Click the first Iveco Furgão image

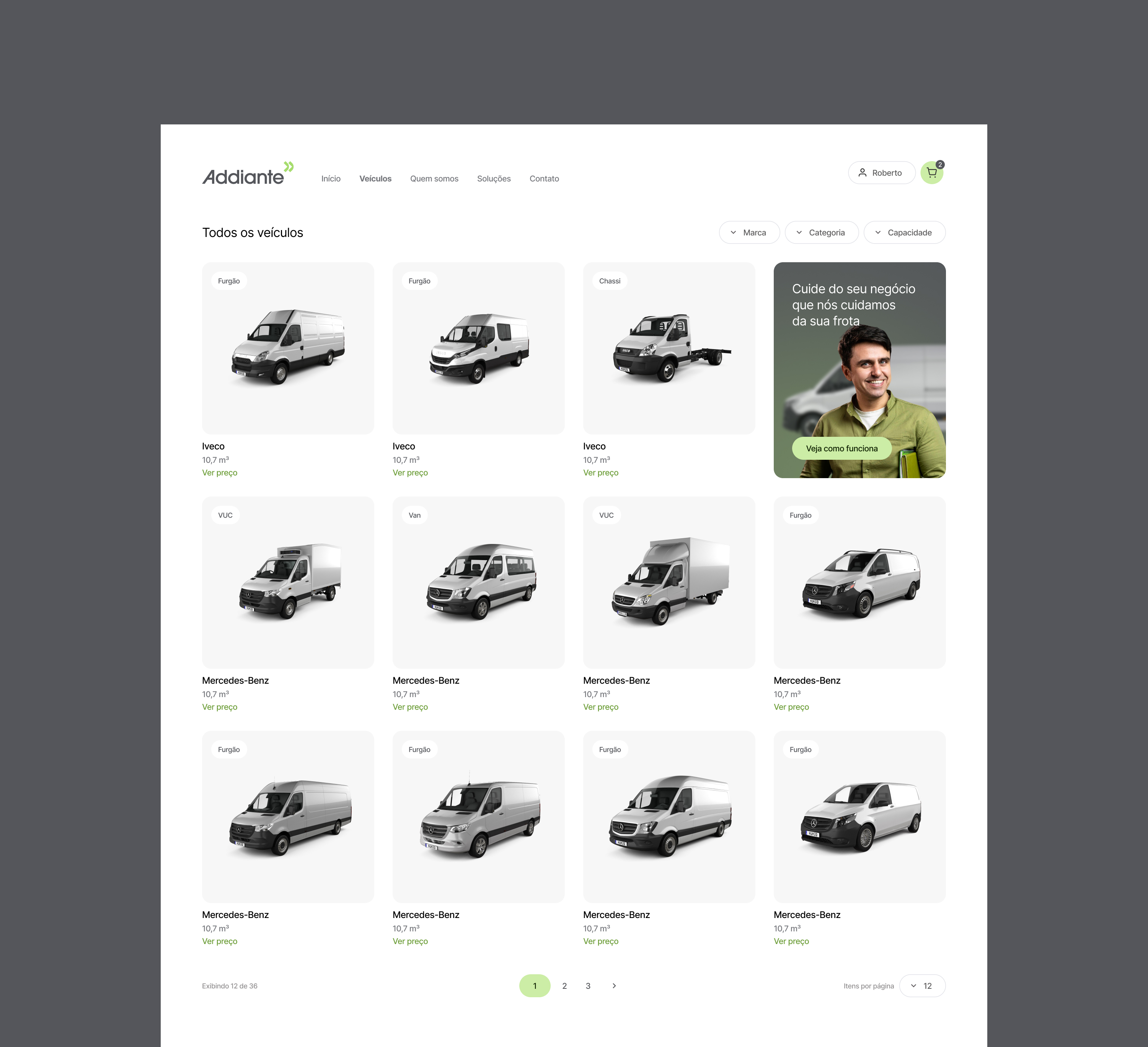pos(287,348)
